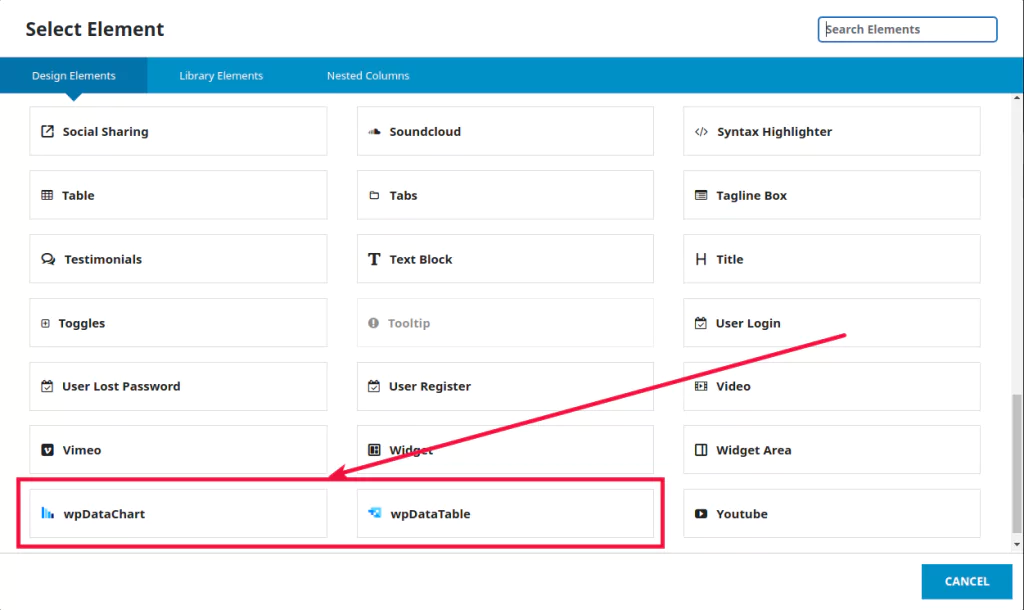
Task: Click the wpDataTable icon
Action: point(374,513)
